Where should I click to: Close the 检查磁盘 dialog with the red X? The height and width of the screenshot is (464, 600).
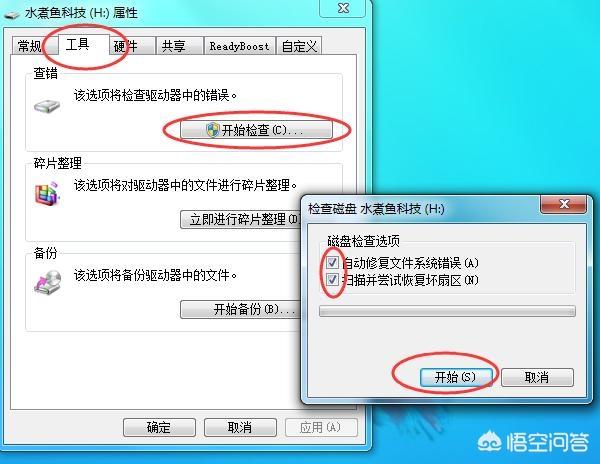[x=563, y=204]
